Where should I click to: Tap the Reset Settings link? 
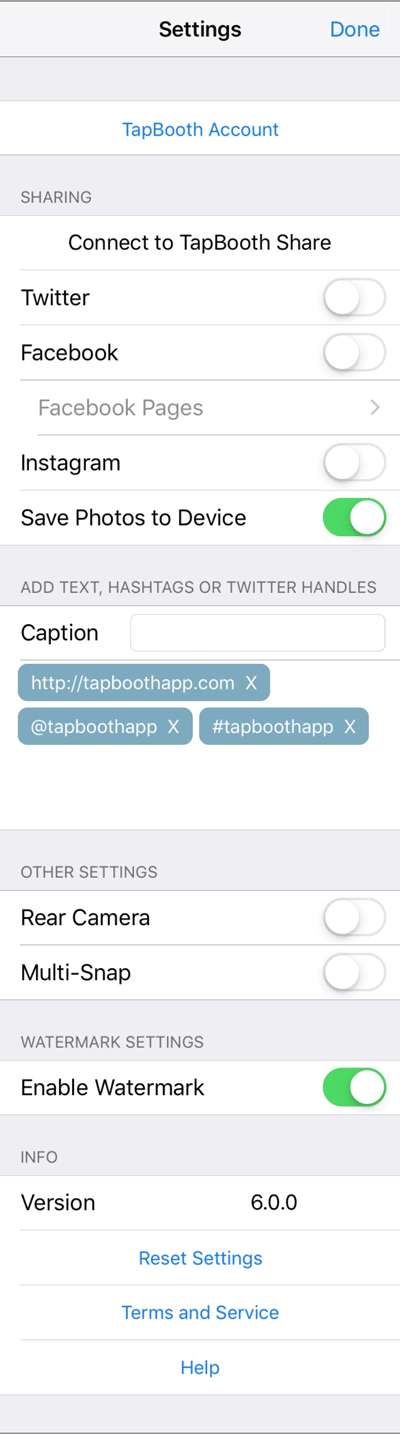tap(200, 1258)
